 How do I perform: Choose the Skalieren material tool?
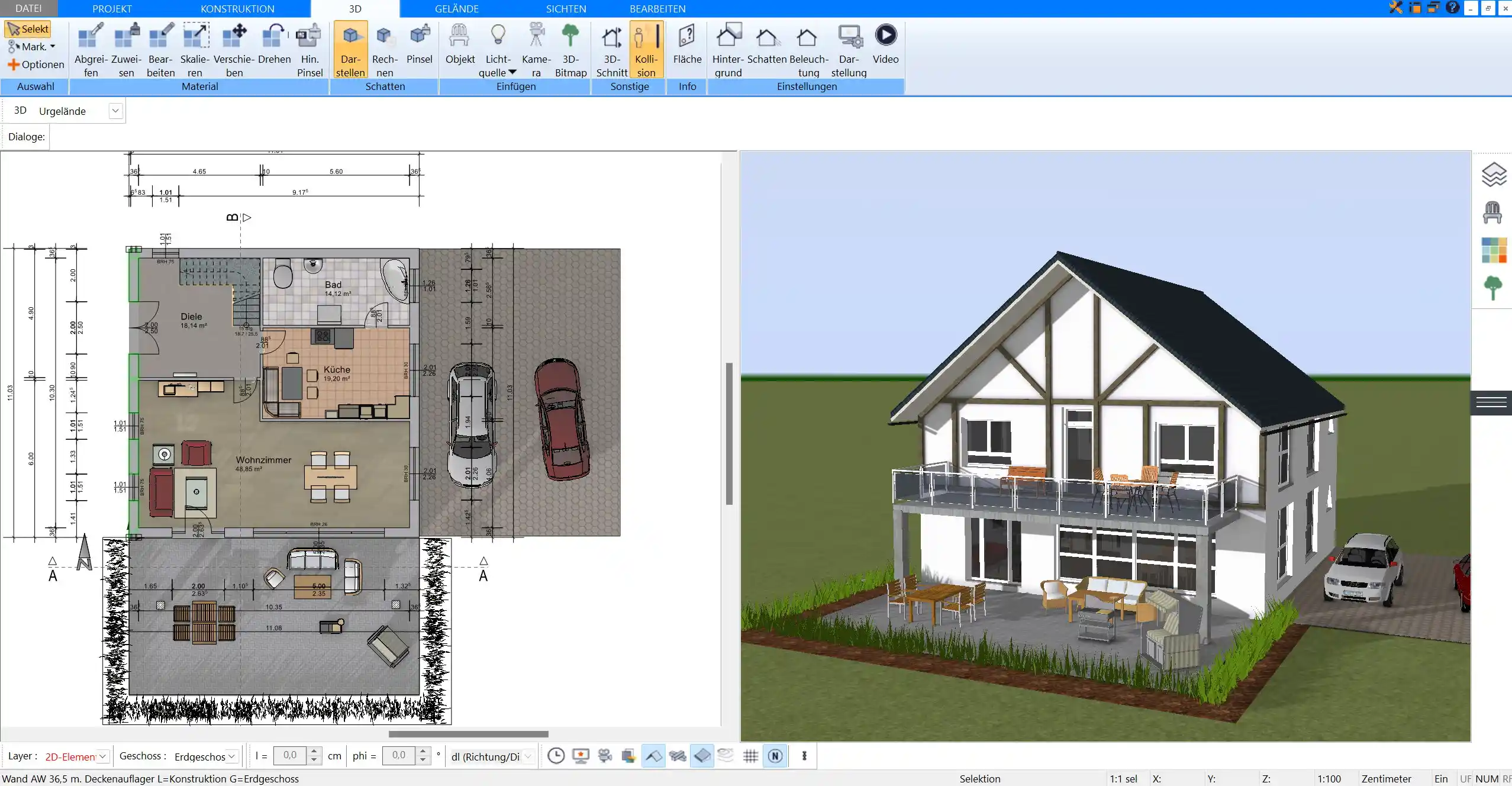pos(195,50)
